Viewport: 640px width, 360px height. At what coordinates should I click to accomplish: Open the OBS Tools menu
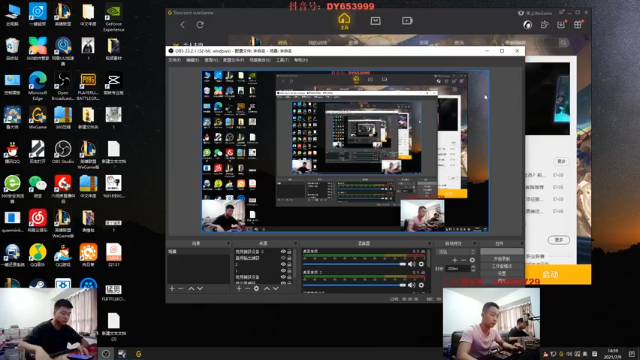pyautogui.click(x=282, y=60)
